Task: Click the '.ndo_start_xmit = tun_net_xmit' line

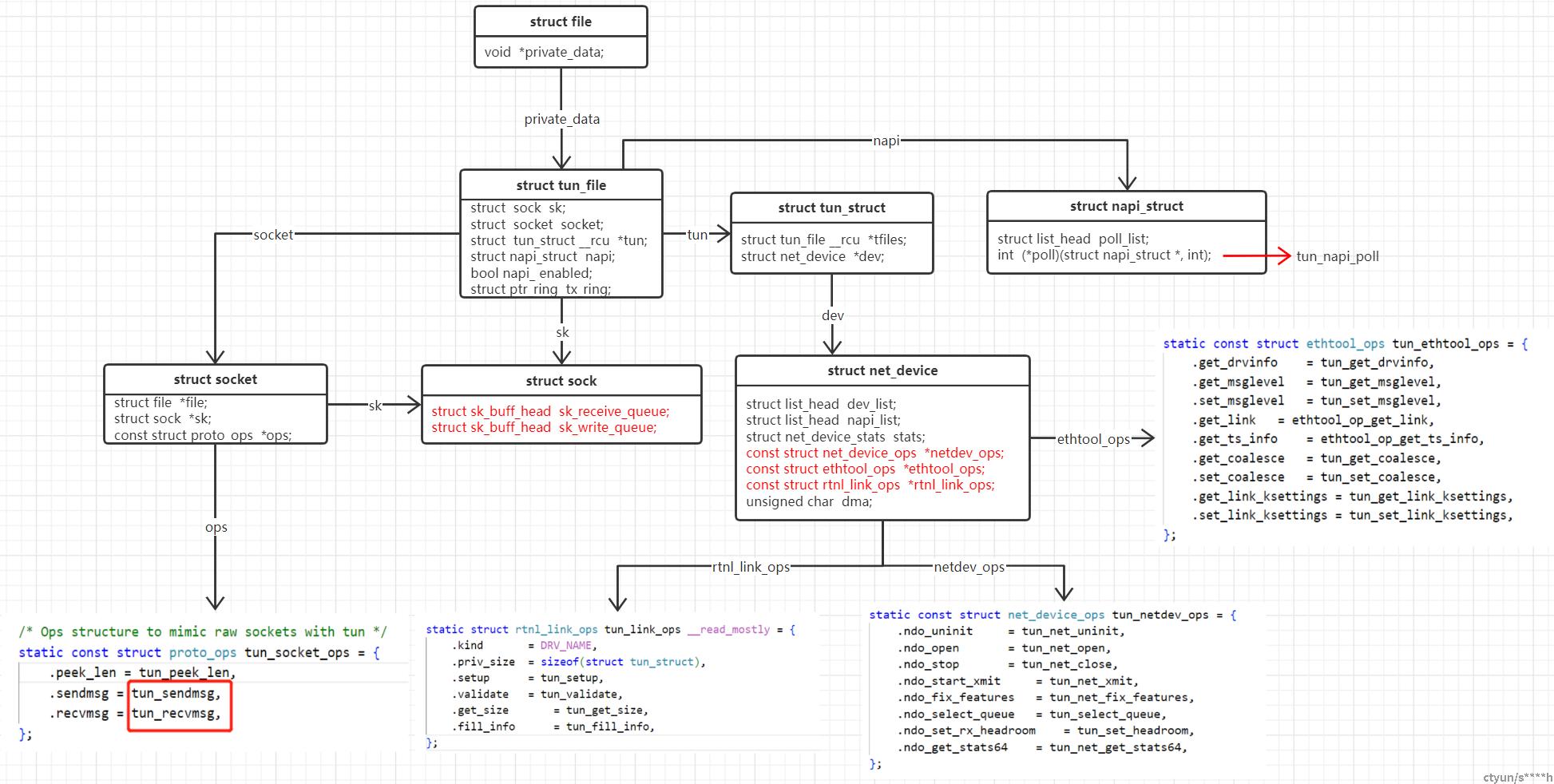Action: click(x=1018, y=681)
